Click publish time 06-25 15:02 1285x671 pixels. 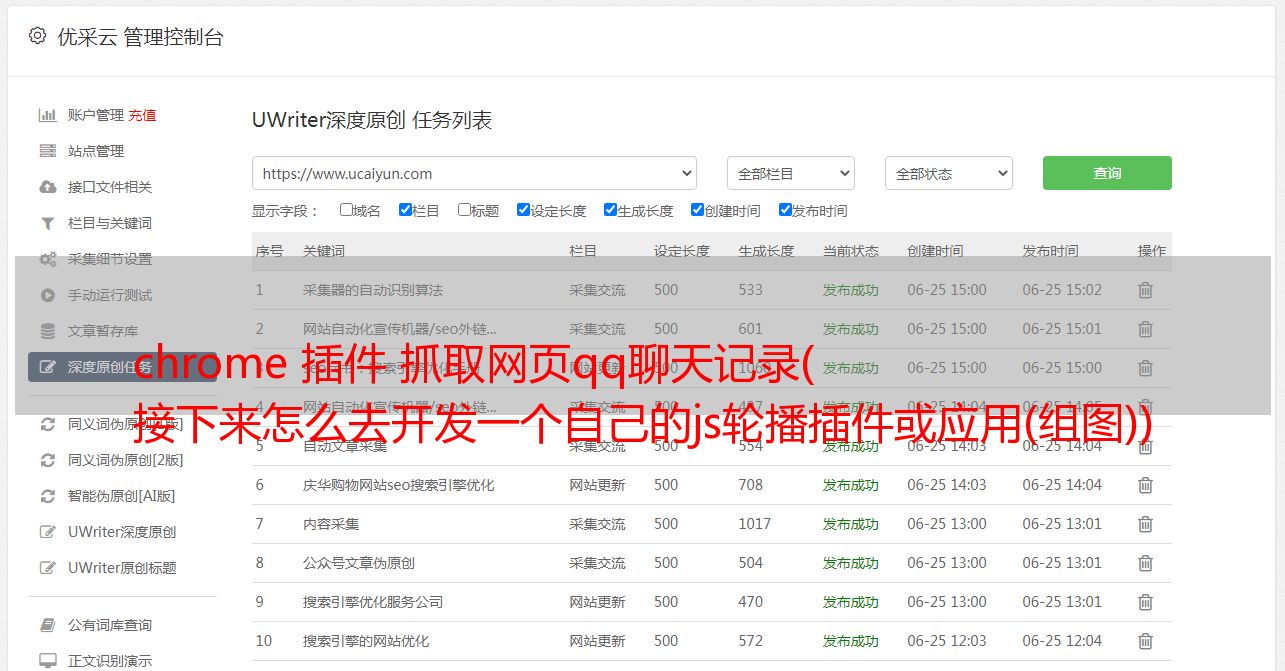[1062, 290]
